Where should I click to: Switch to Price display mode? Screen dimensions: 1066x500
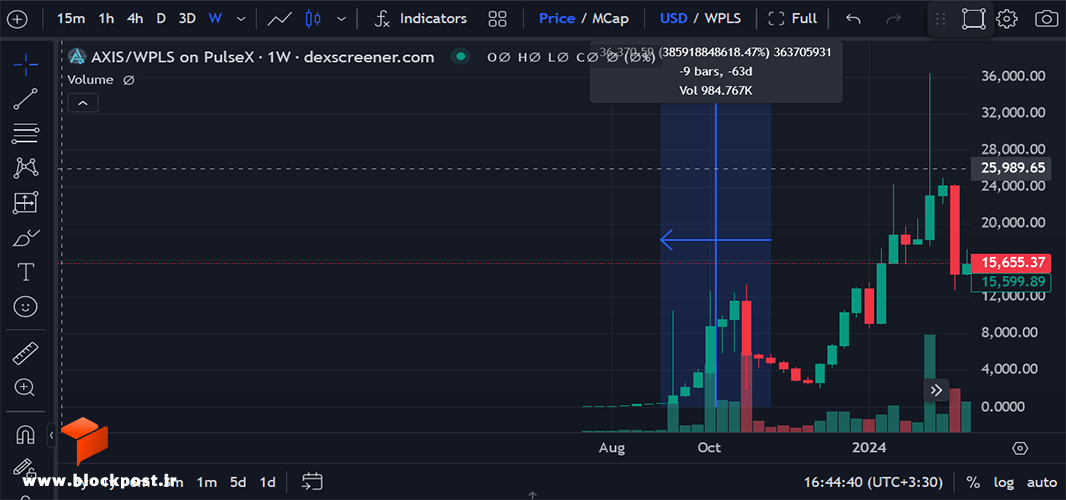click(557, 19)
